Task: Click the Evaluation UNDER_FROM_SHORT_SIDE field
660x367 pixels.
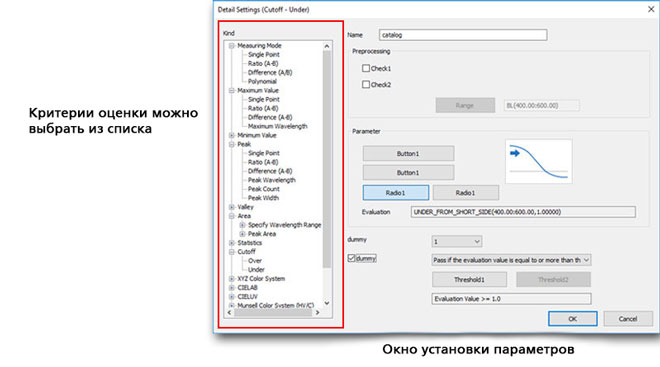Action: coord(523,212)
